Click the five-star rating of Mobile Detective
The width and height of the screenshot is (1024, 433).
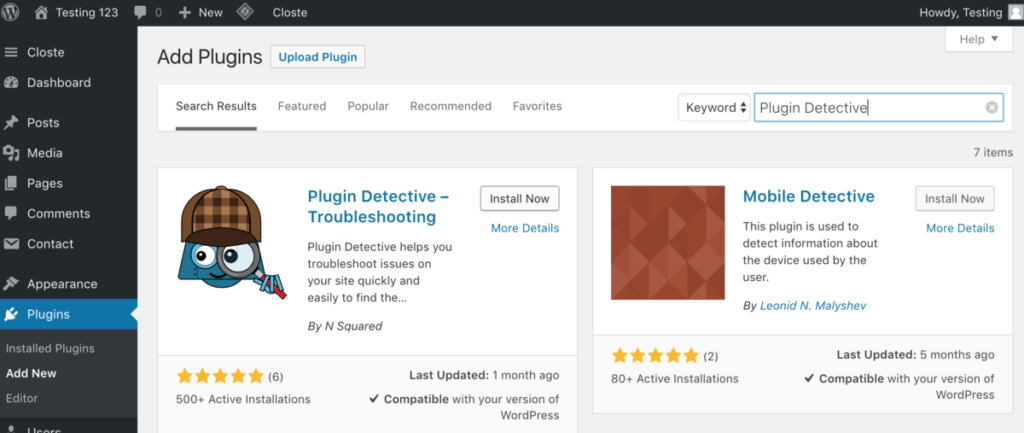pyautogui.click(x=655, y=355)
